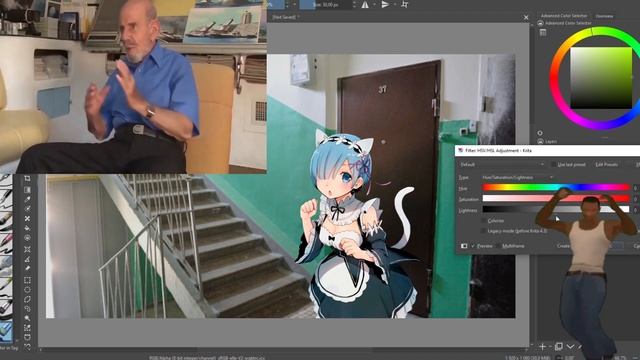Viewport: 640px width, 360px height.
Task: Pick a shade in the green color square
Action: (601, 78)
